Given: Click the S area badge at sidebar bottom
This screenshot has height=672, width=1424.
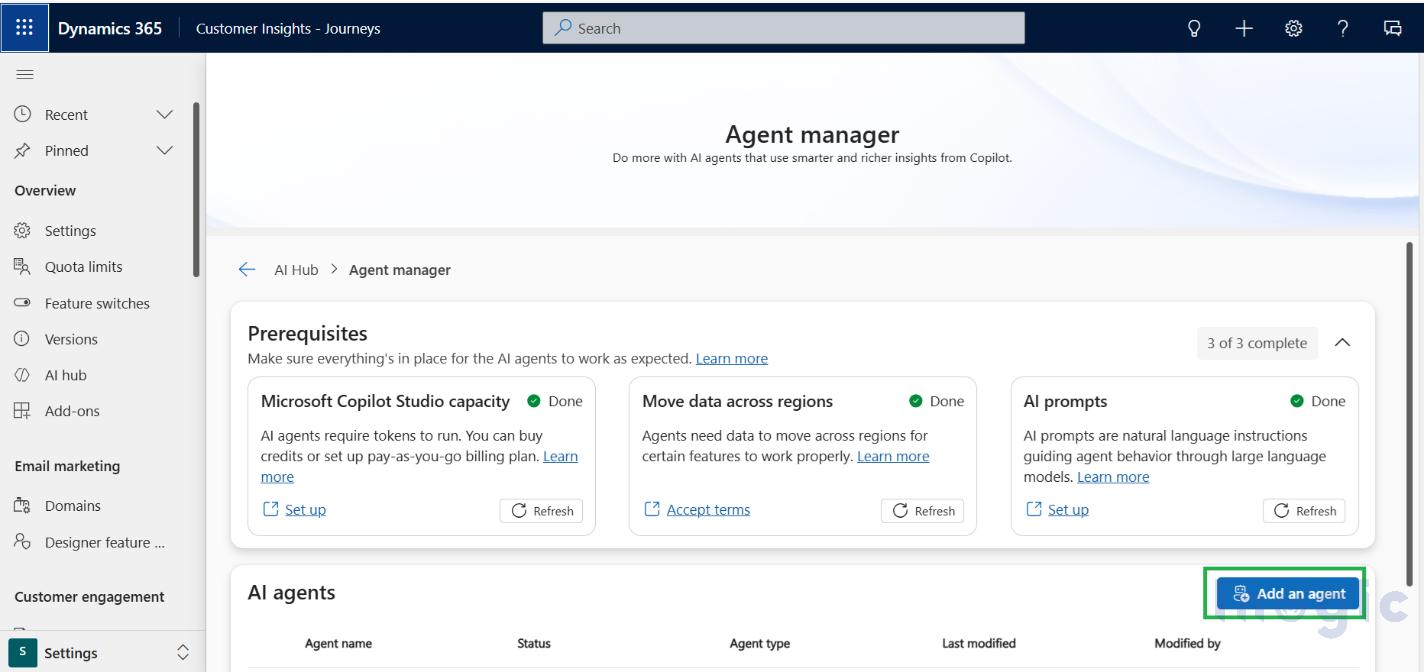Looking at the screenshot, I should [22, 652].
